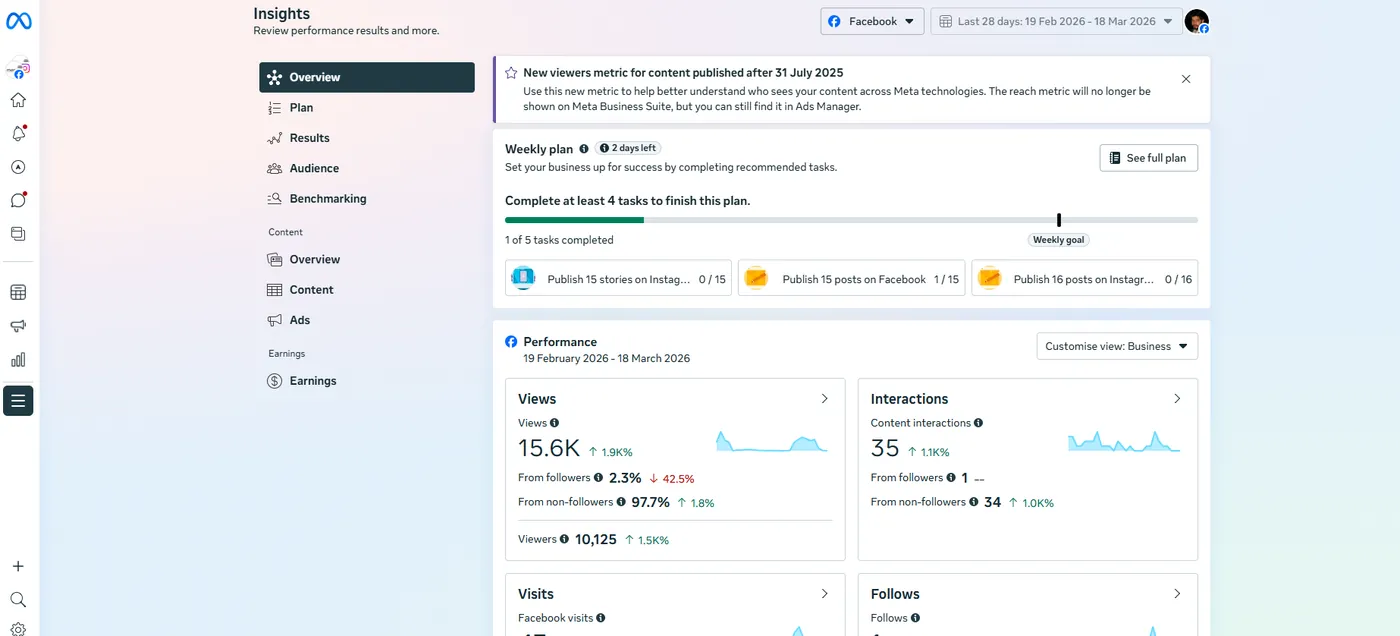Click the weekly plan progress bar
The image size is (1400, 636).
[851, 220]
